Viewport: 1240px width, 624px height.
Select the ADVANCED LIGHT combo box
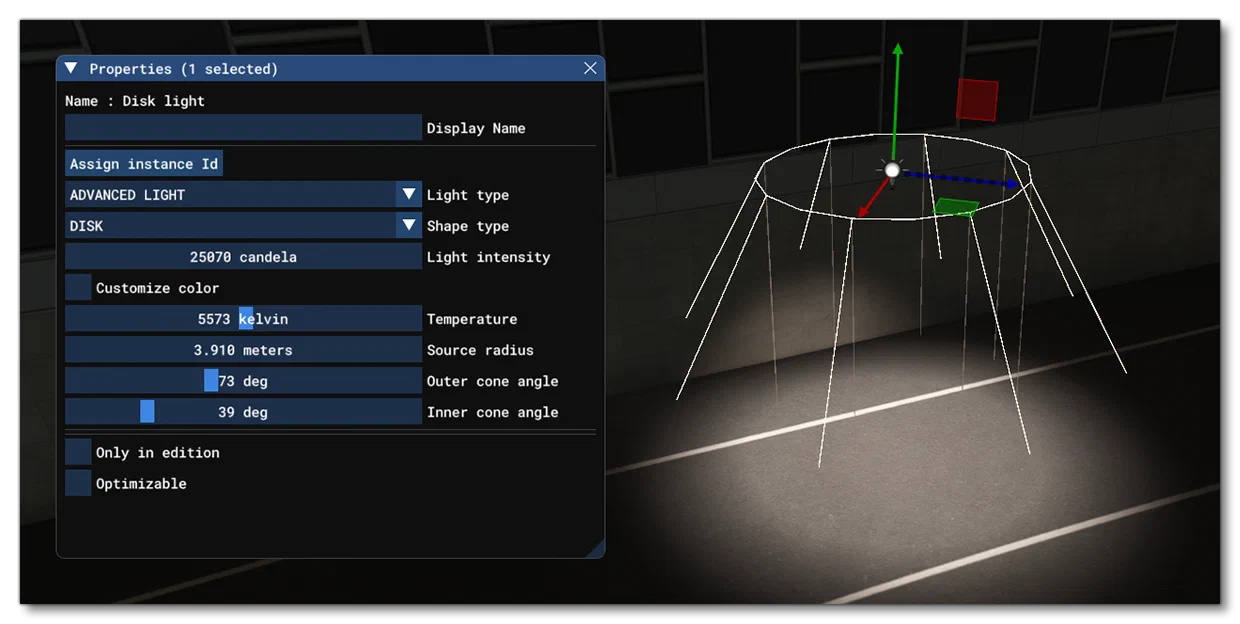243,195
